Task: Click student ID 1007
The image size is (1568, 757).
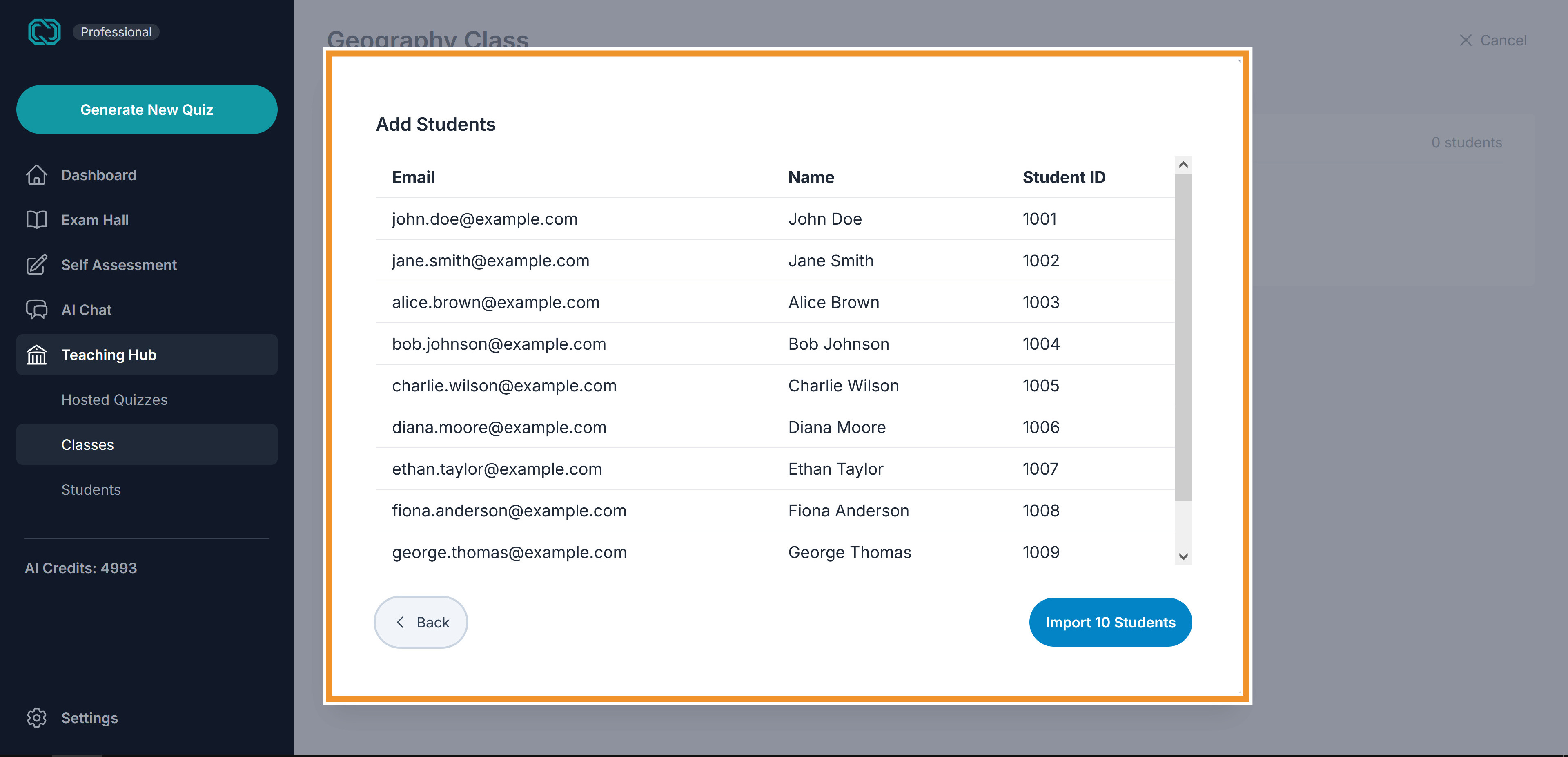Action: 1040,469
